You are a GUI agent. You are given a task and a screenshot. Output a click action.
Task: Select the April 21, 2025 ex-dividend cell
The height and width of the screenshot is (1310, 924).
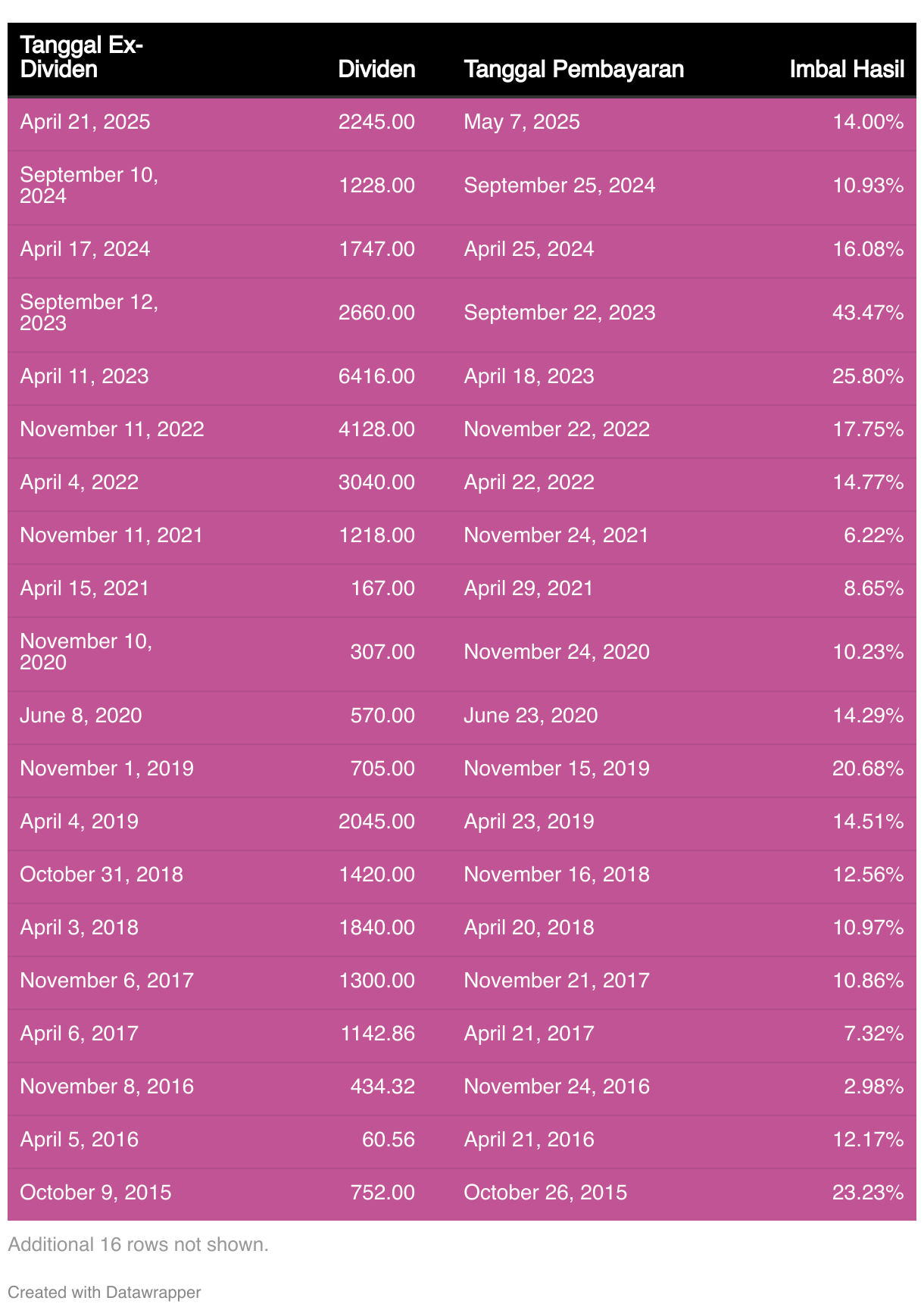tap(85, 122)
